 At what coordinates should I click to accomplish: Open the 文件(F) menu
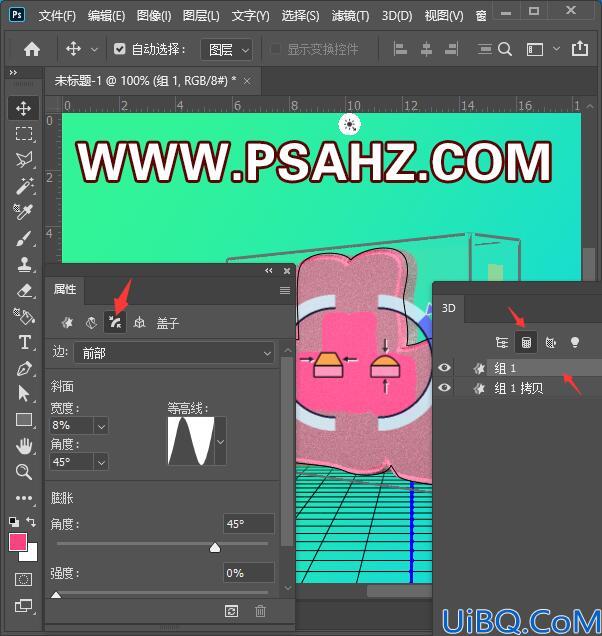pos(57,16)
